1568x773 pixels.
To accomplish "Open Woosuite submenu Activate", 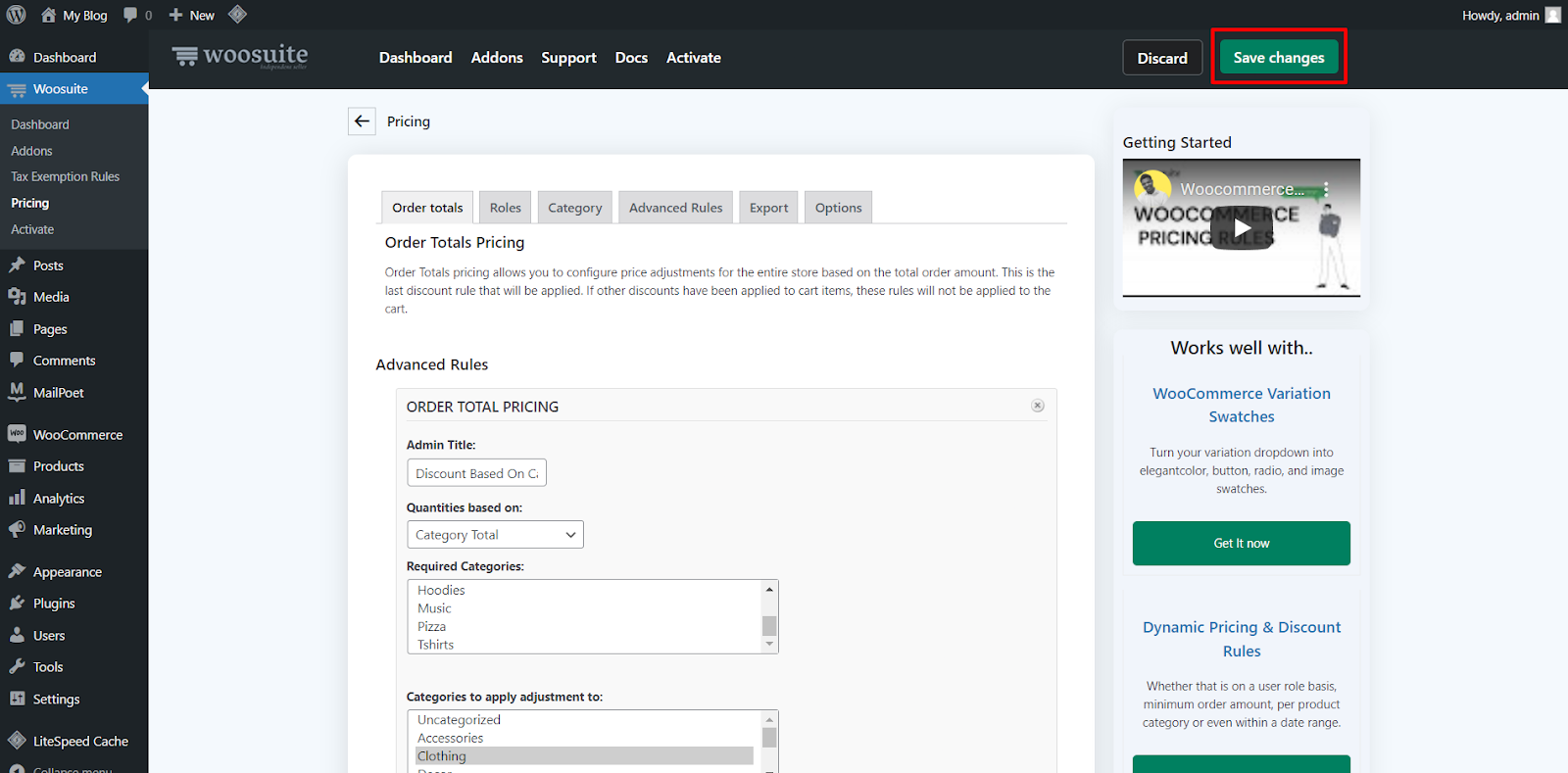I will pos(32,229).
